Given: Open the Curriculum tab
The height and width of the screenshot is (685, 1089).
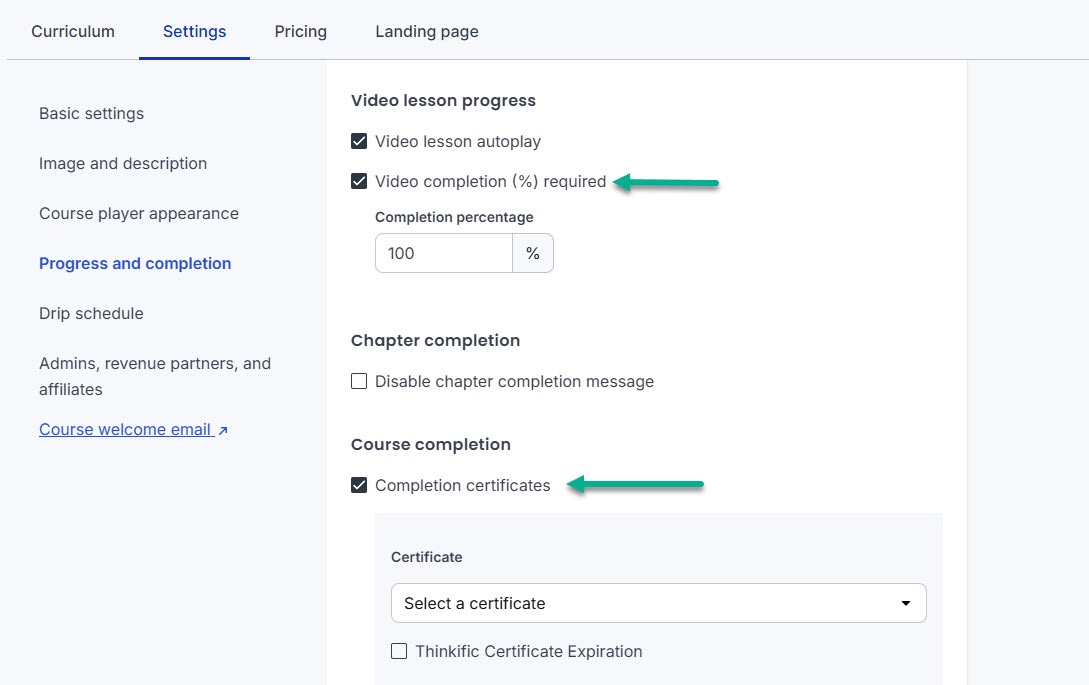Looking at the screenshot, I should (x=73, y=31).
